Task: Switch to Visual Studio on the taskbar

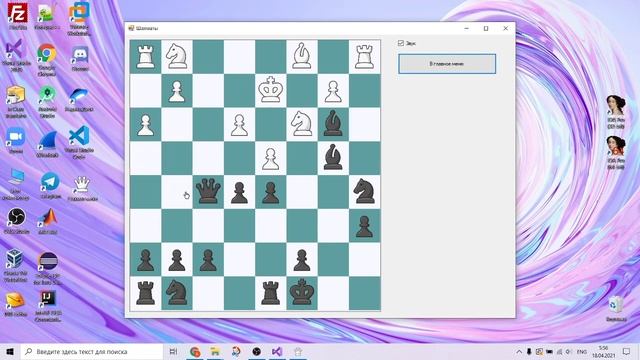Action: 277,351
